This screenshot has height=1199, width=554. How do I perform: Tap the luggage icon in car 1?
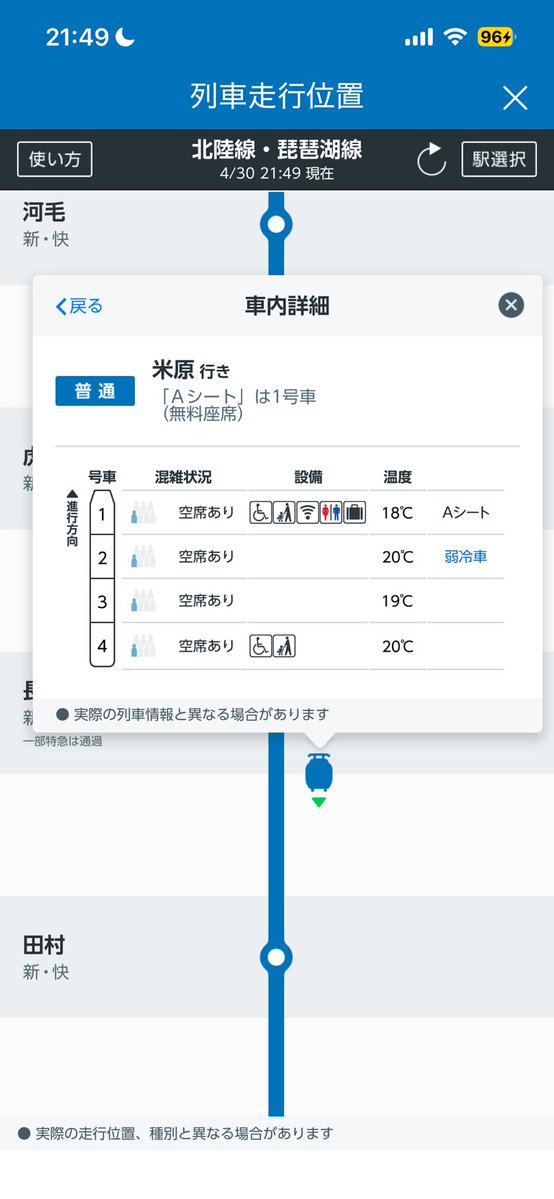click(354, 512)
